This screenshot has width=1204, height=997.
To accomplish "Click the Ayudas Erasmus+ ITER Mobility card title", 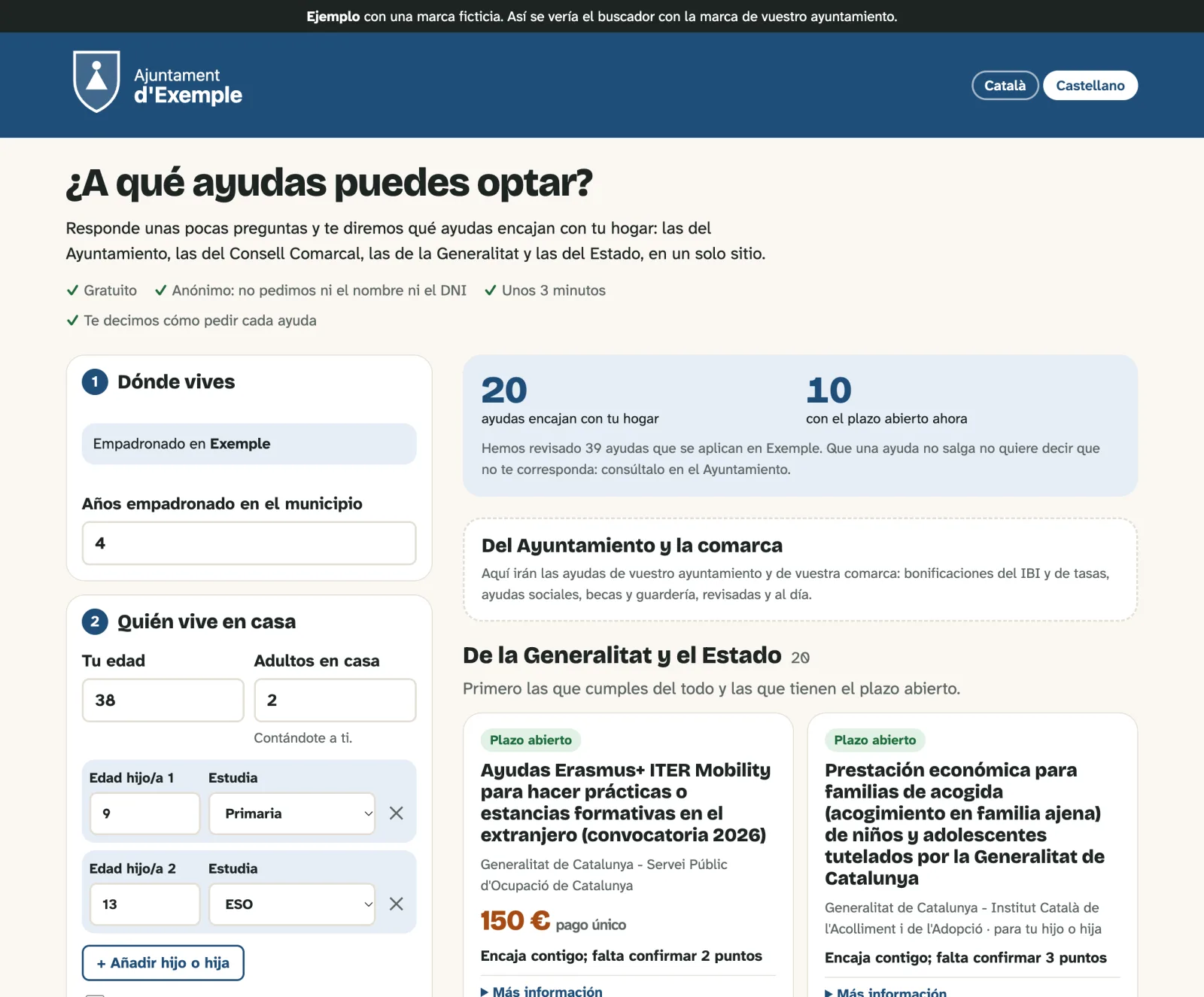I will pos(626,802).
